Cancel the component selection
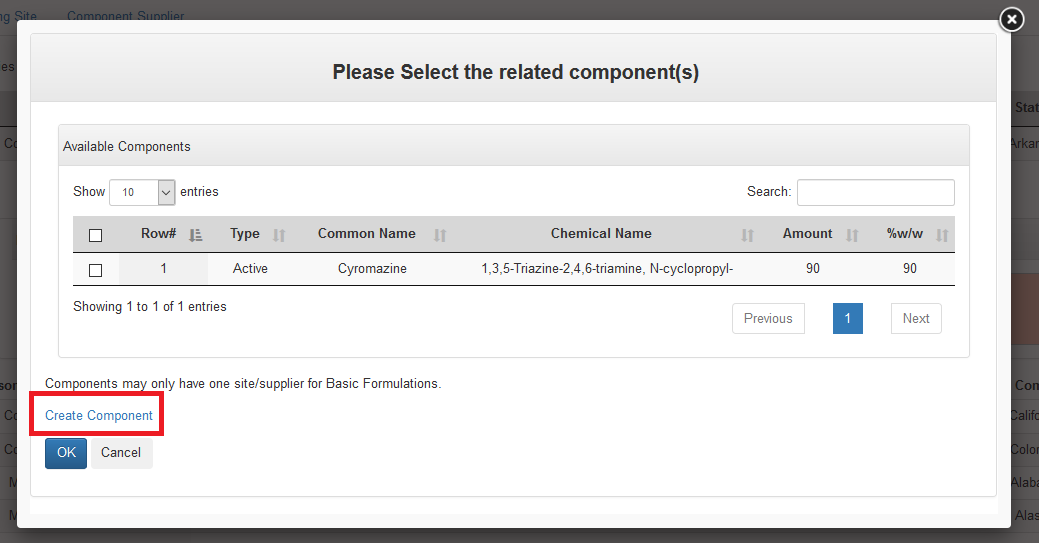1039x543 pixels. [x=121, y=453]
